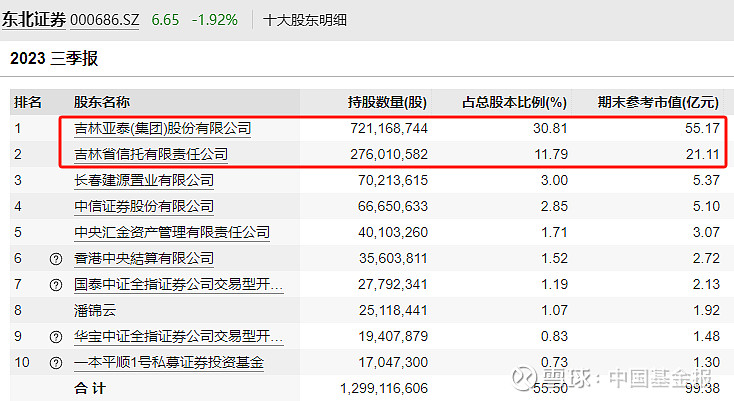Viewport: 734px width, 401px height.
Task: Open shareholder 中信证券股份有限公司
Action: [144, 206]
